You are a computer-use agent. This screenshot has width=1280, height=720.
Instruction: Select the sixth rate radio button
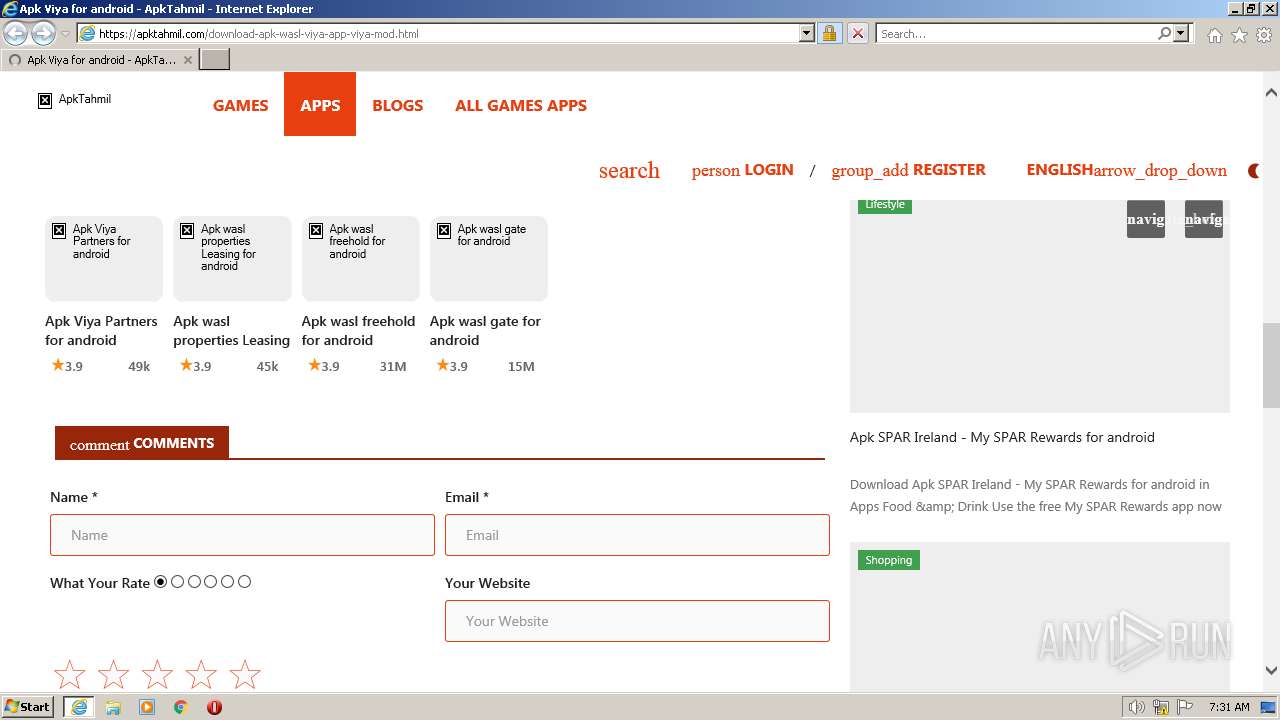[245, 582]
